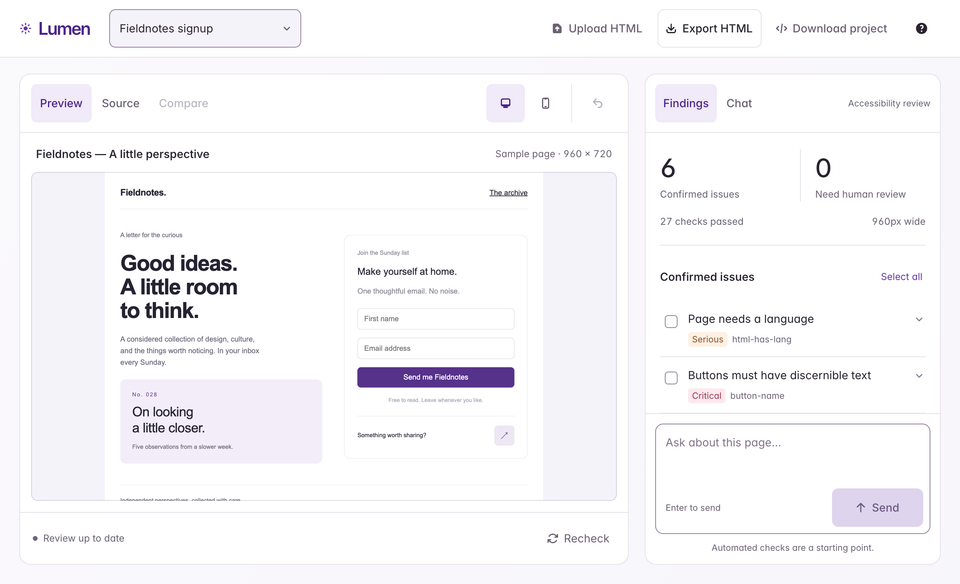Switch to the Findings tab
Viewport: 960px width, 584px height.
coord(686,103)
